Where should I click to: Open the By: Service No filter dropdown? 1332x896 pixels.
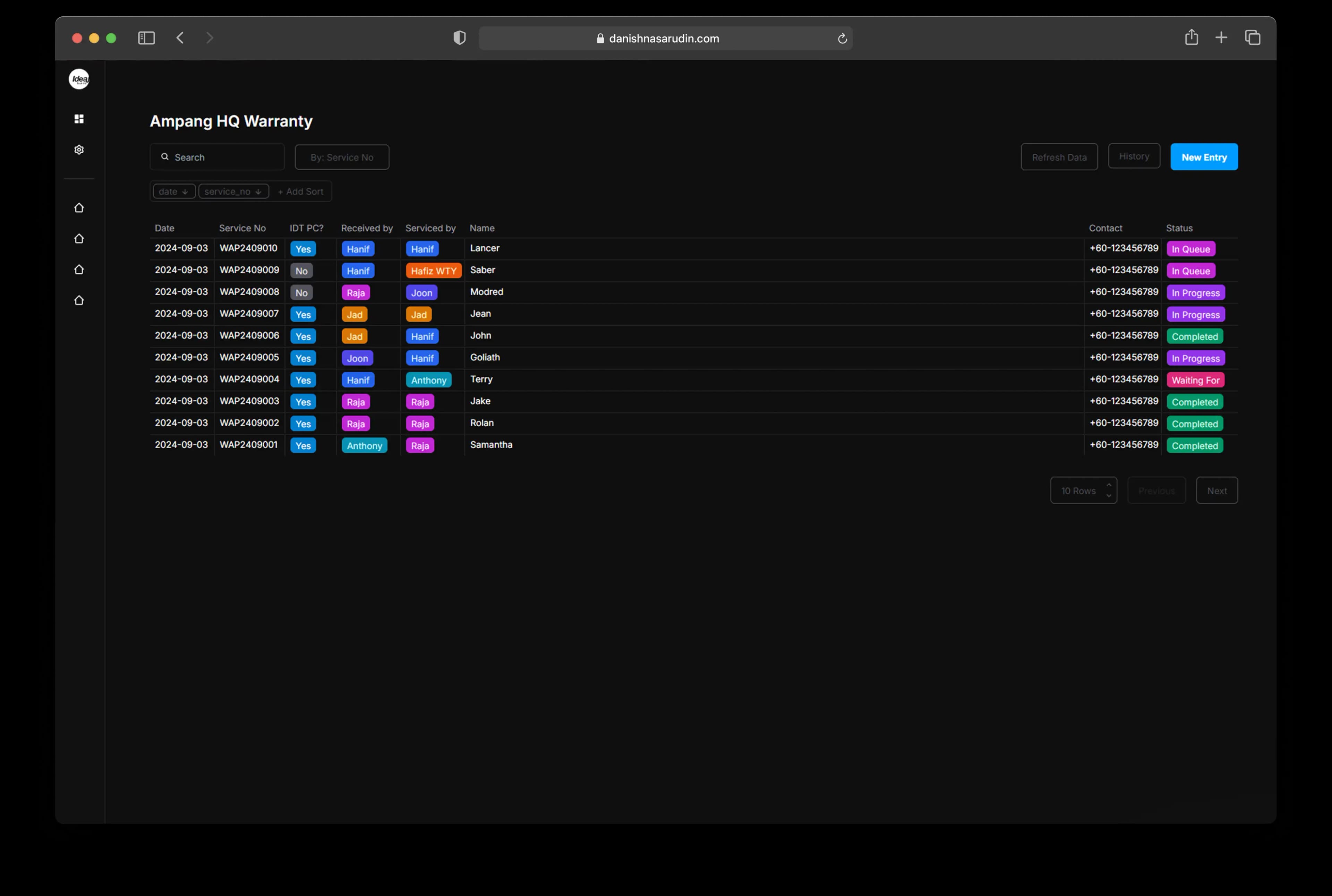point(342,157)
